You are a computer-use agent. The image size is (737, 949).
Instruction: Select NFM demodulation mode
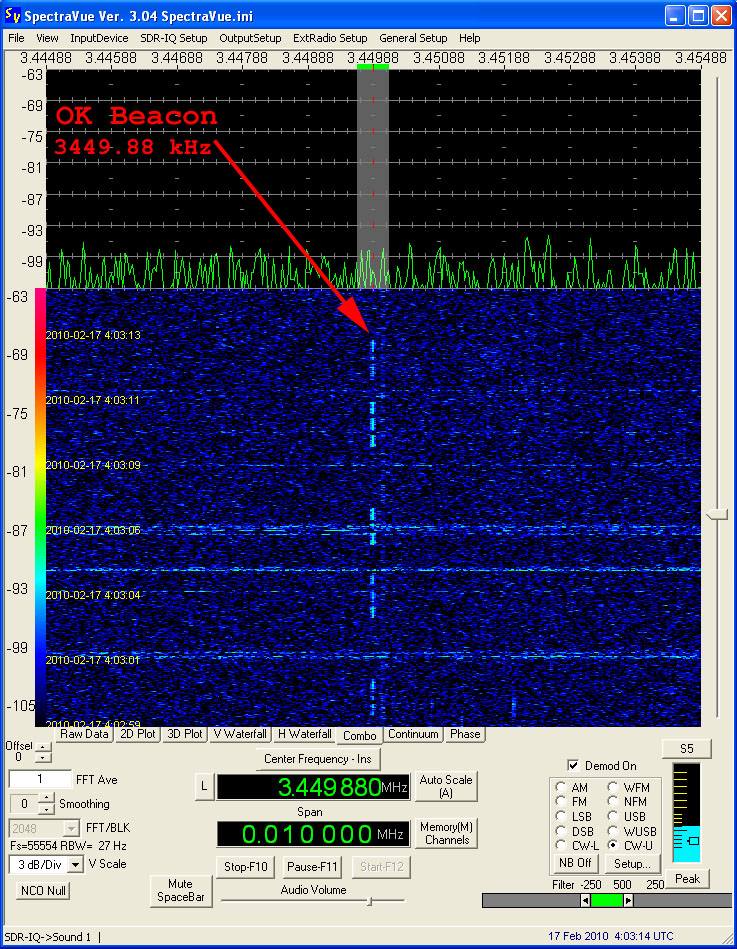tap(613, 801)
